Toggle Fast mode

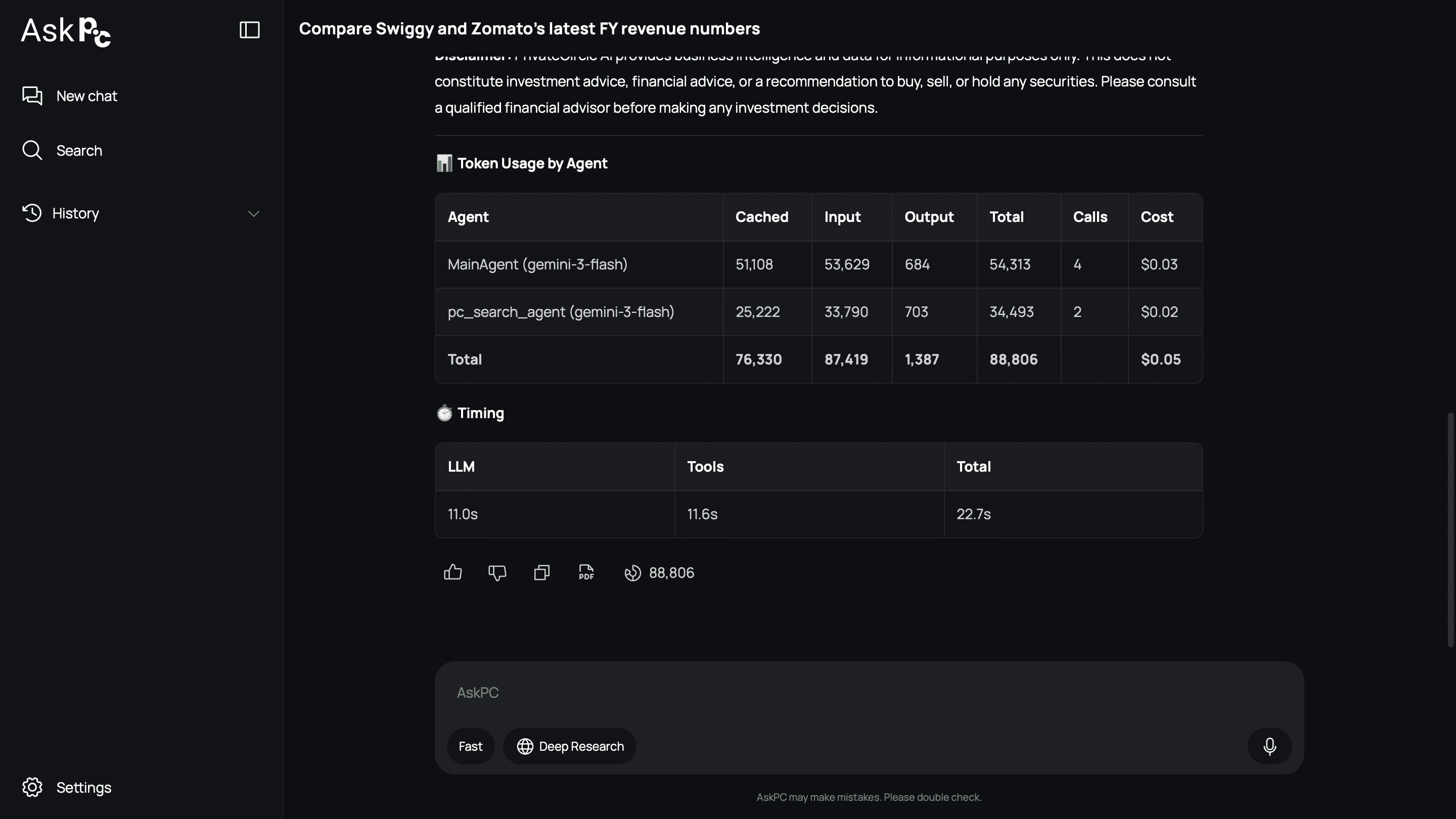click(x=470, y=746)
